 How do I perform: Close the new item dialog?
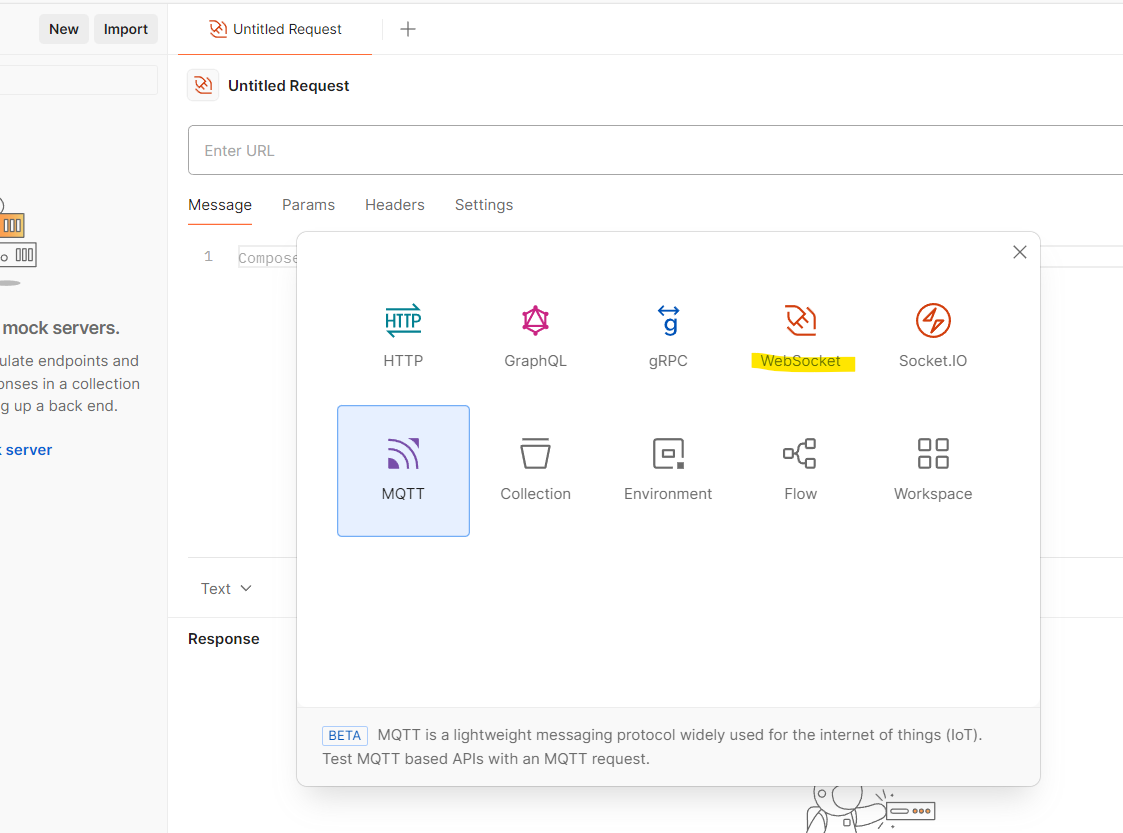point(1020,252)
